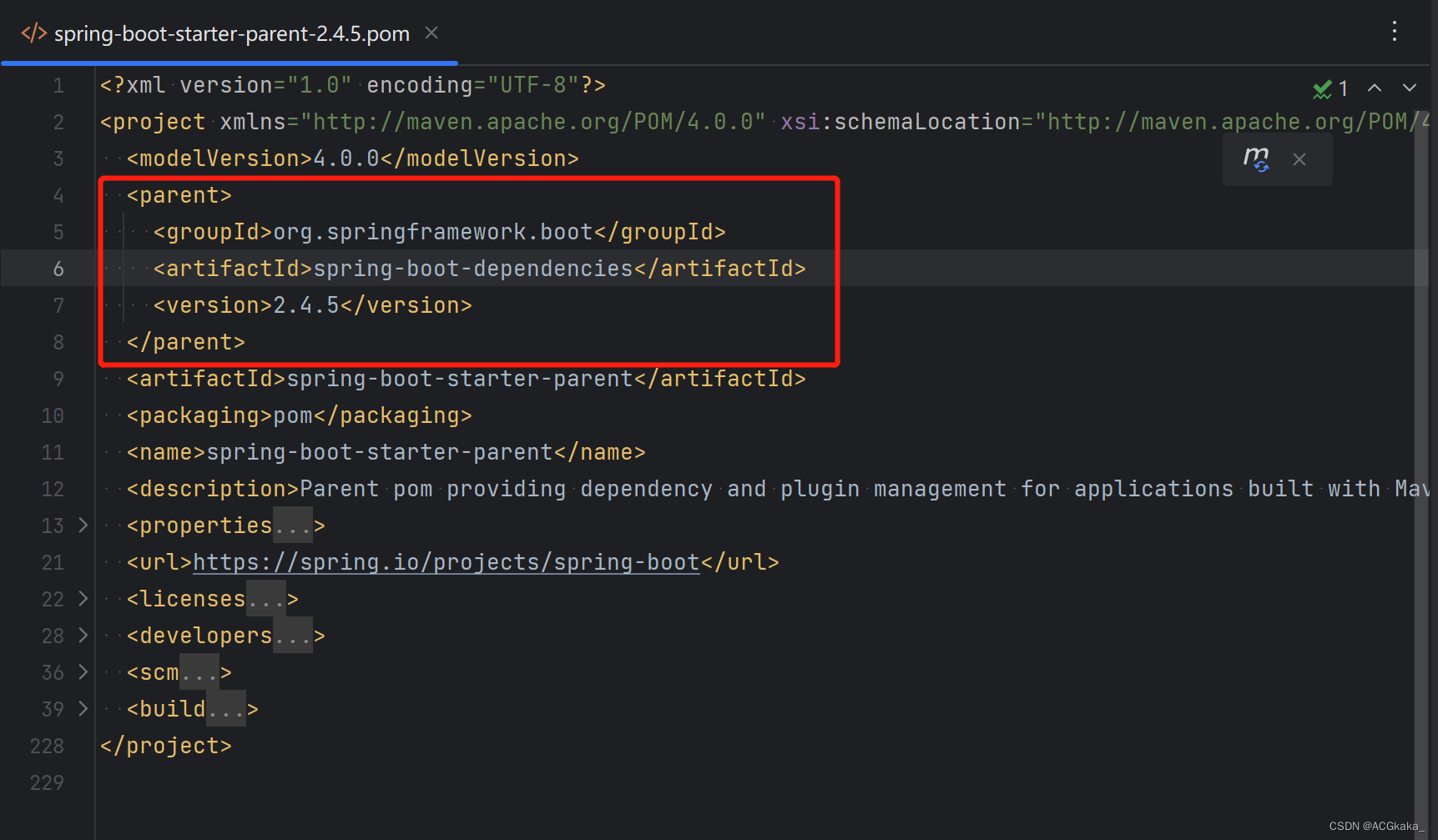This screenshot has width=1438, height=840.
Task: Click line number 229 in the gutter
Action: click(x=47, y=782)
